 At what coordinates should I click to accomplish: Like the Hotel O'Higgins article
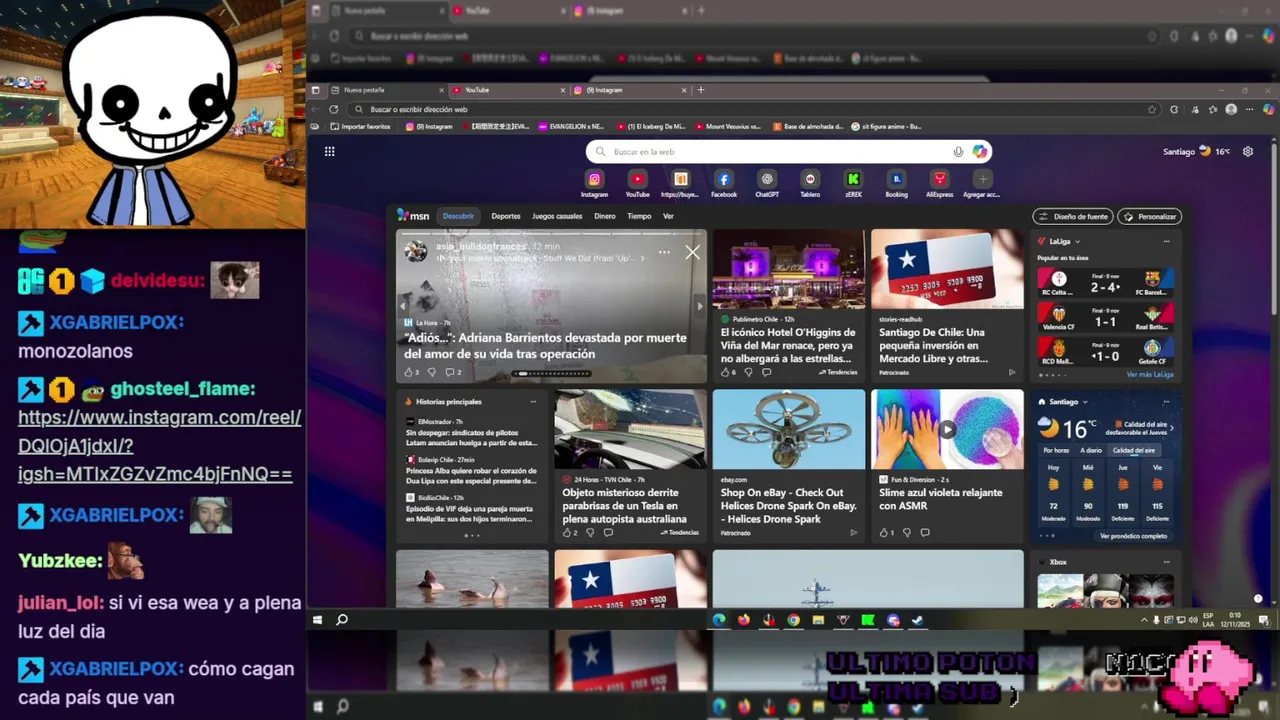724,372
